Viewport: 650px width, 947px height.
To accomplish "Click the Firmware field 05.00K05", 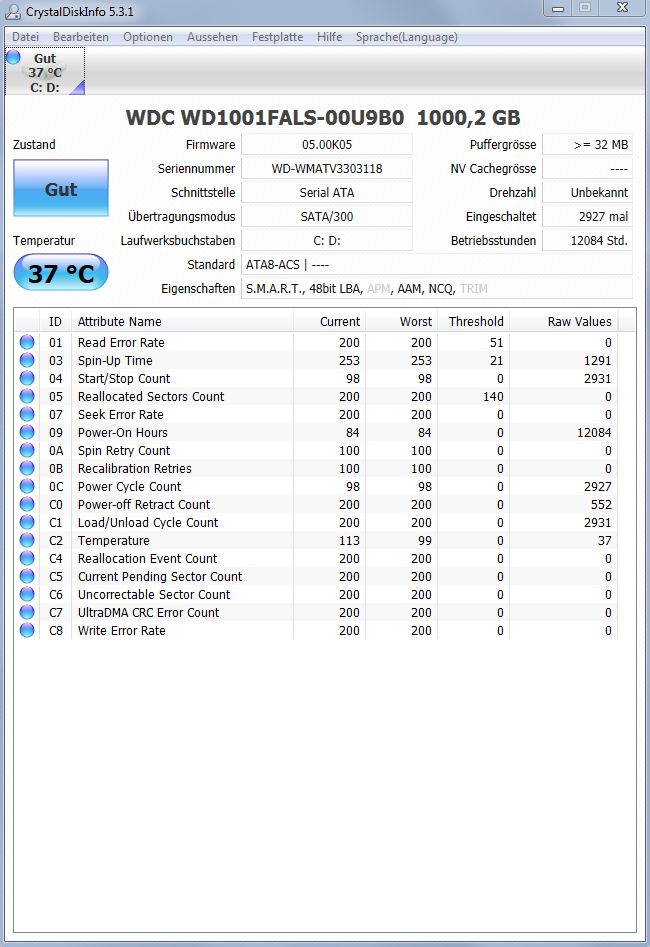I will click(x=327, y=144).
